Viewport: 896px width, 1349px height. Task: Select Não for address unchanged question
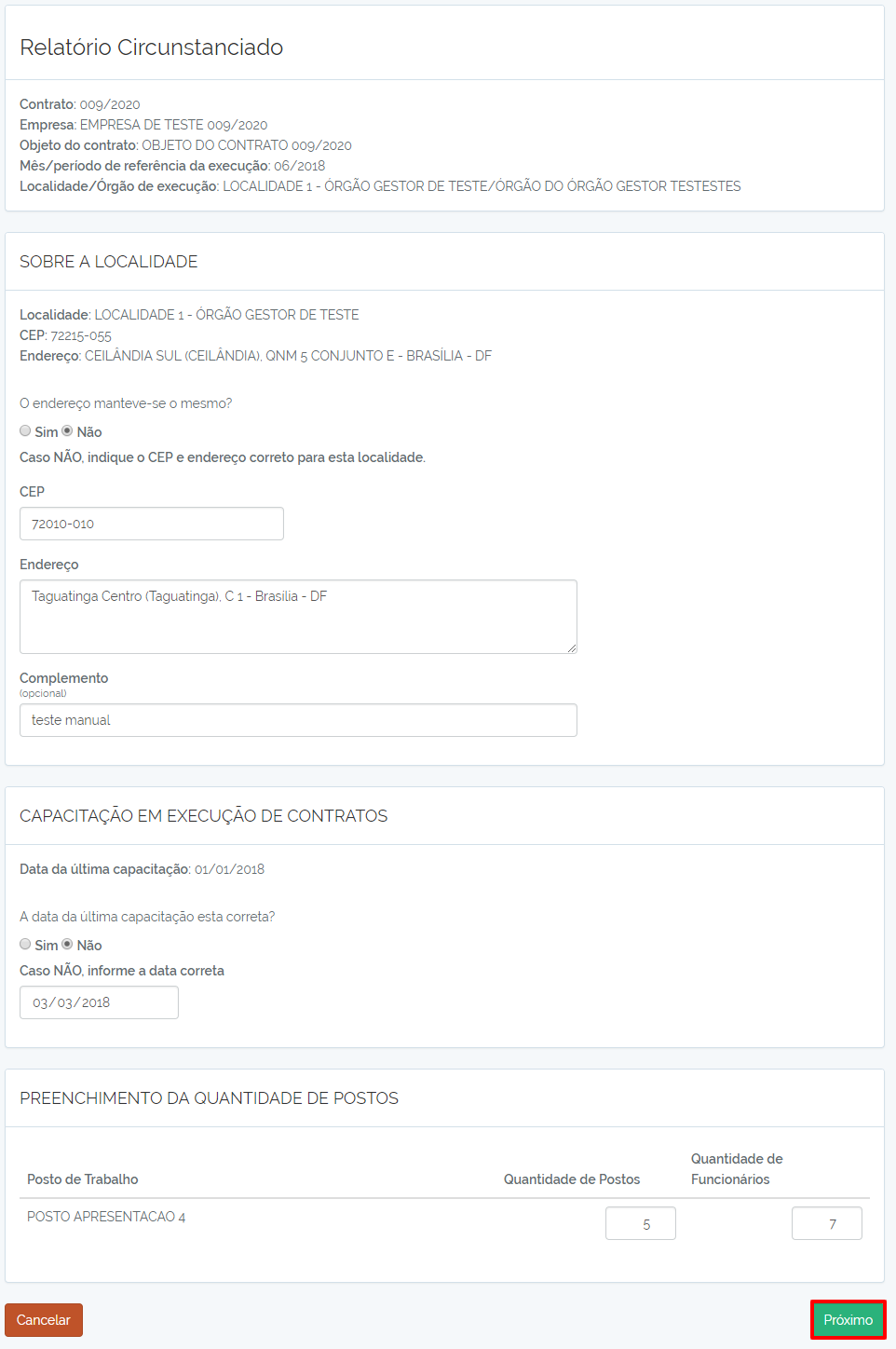tap(67, 431)
